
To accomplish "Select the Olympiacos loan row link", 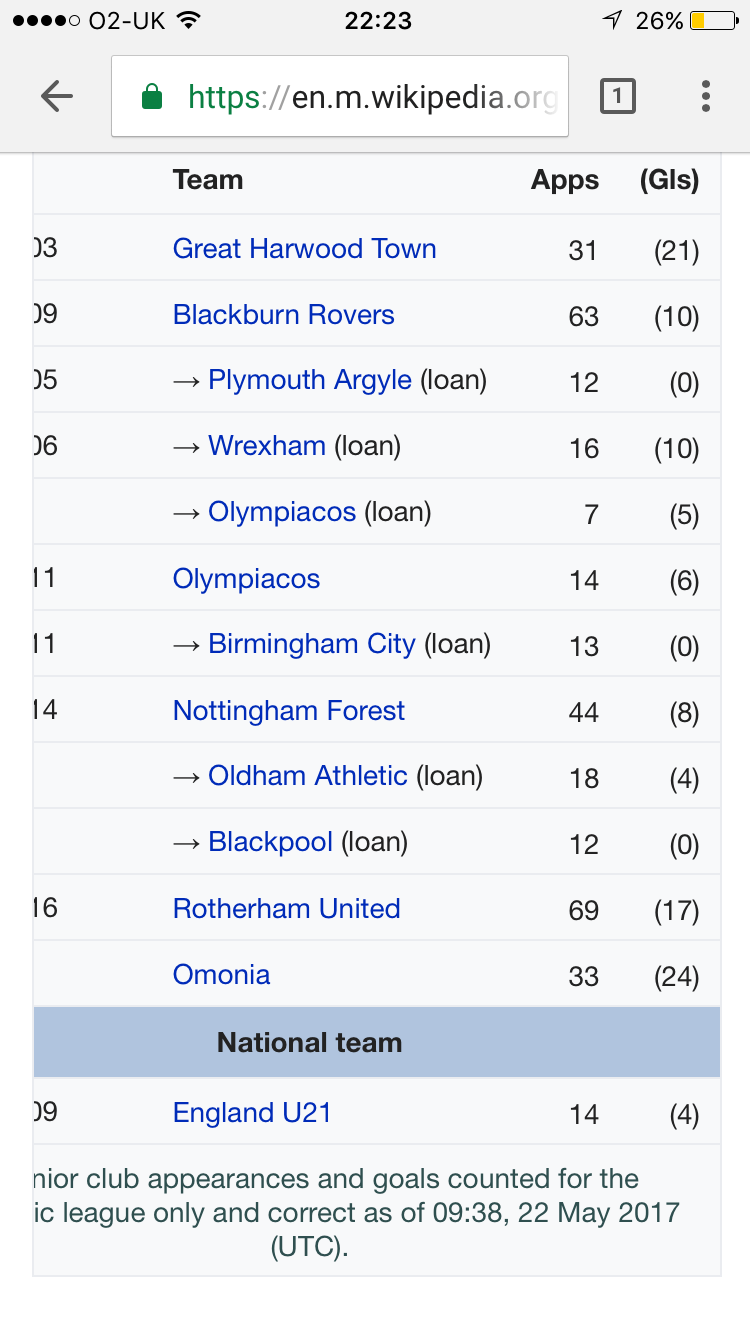I will tap(281, 512).
